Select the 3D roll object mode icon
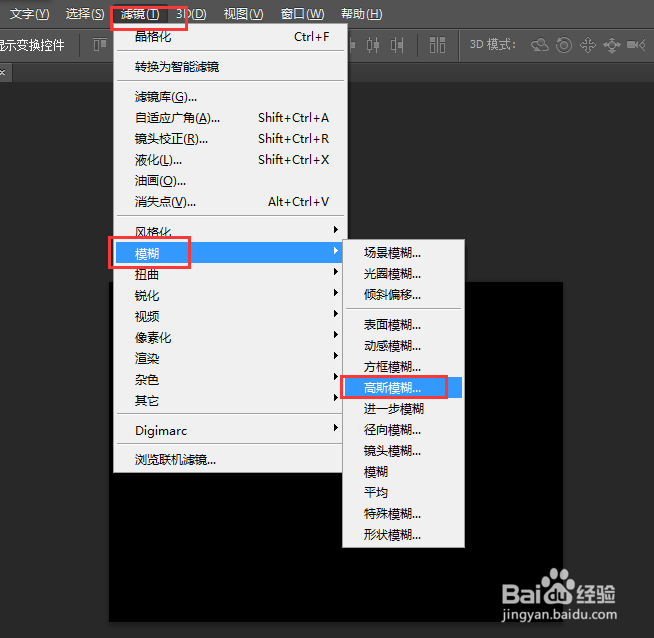The height and width of the screenshot is (638, 654). pyautogui.click(x=563, y=45)
